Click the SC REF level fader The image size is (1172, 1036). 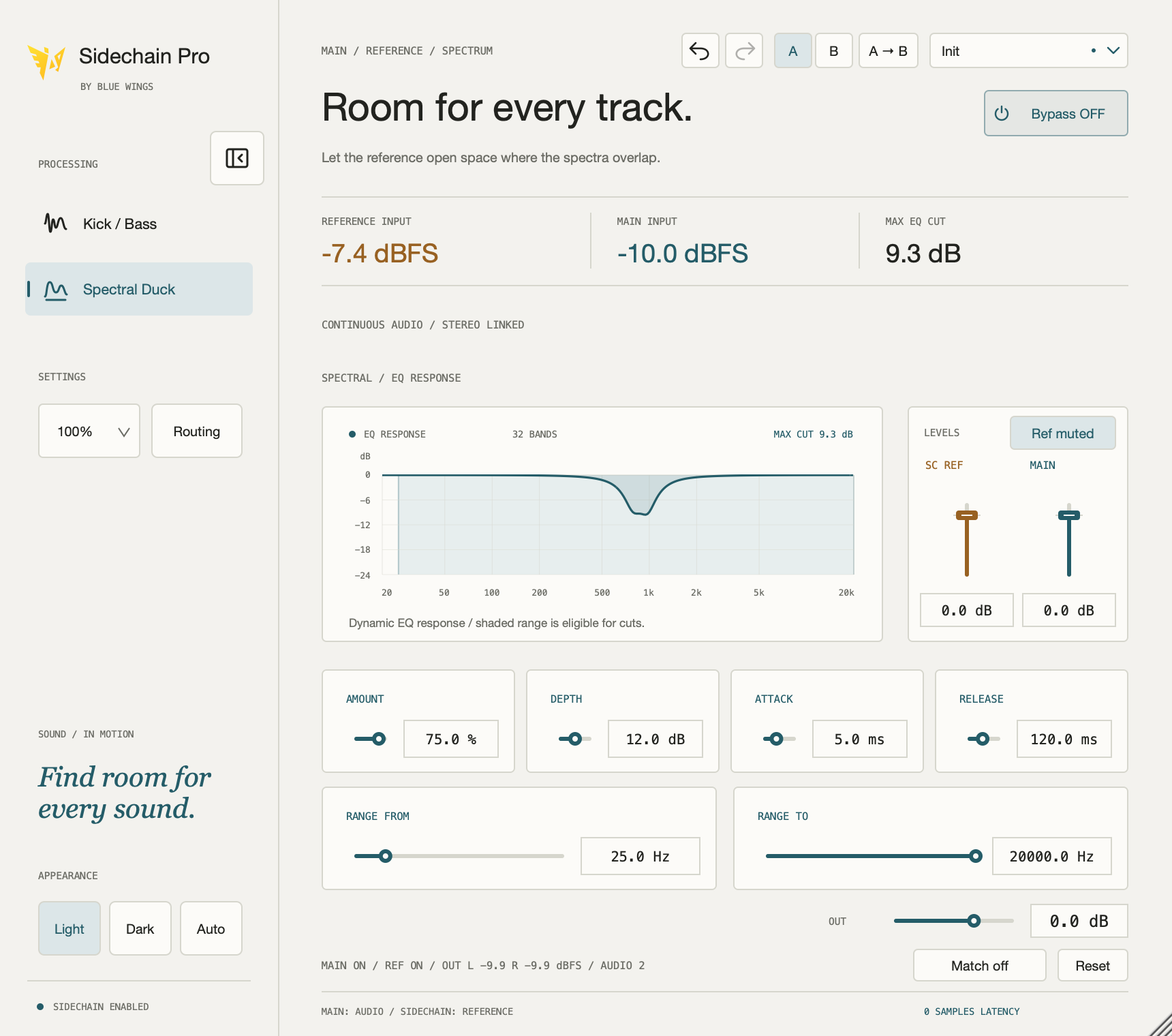(x=967, y=515)
